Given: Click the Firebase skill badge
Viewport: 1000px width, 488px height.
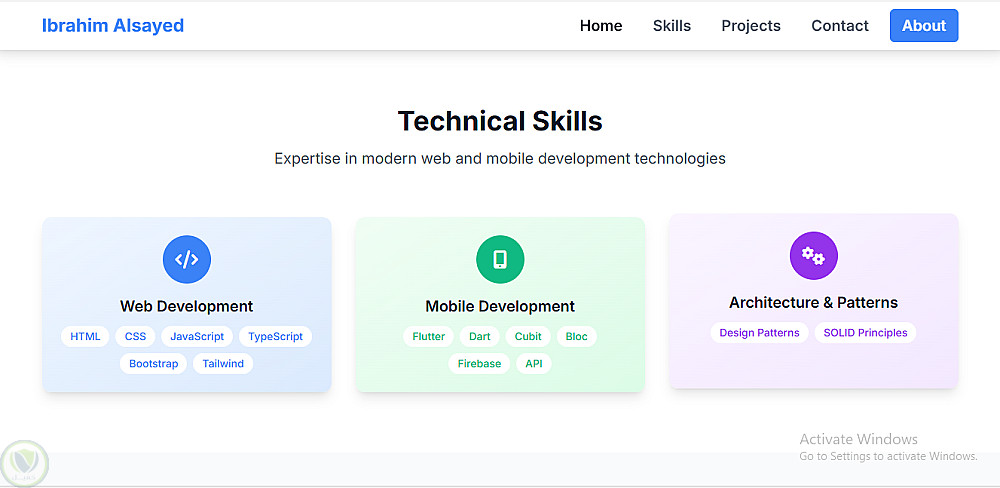Looking at the screenshot, I should pyautogui.click(x=479, y=364).
